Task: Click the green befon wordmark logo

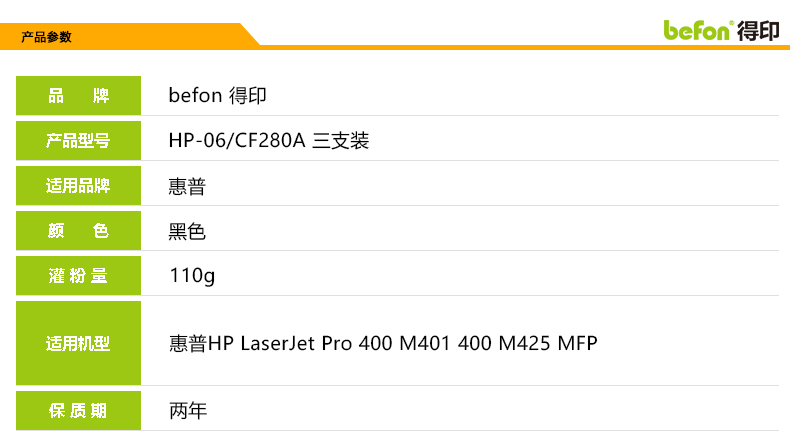Action: (x=698, y=29)
